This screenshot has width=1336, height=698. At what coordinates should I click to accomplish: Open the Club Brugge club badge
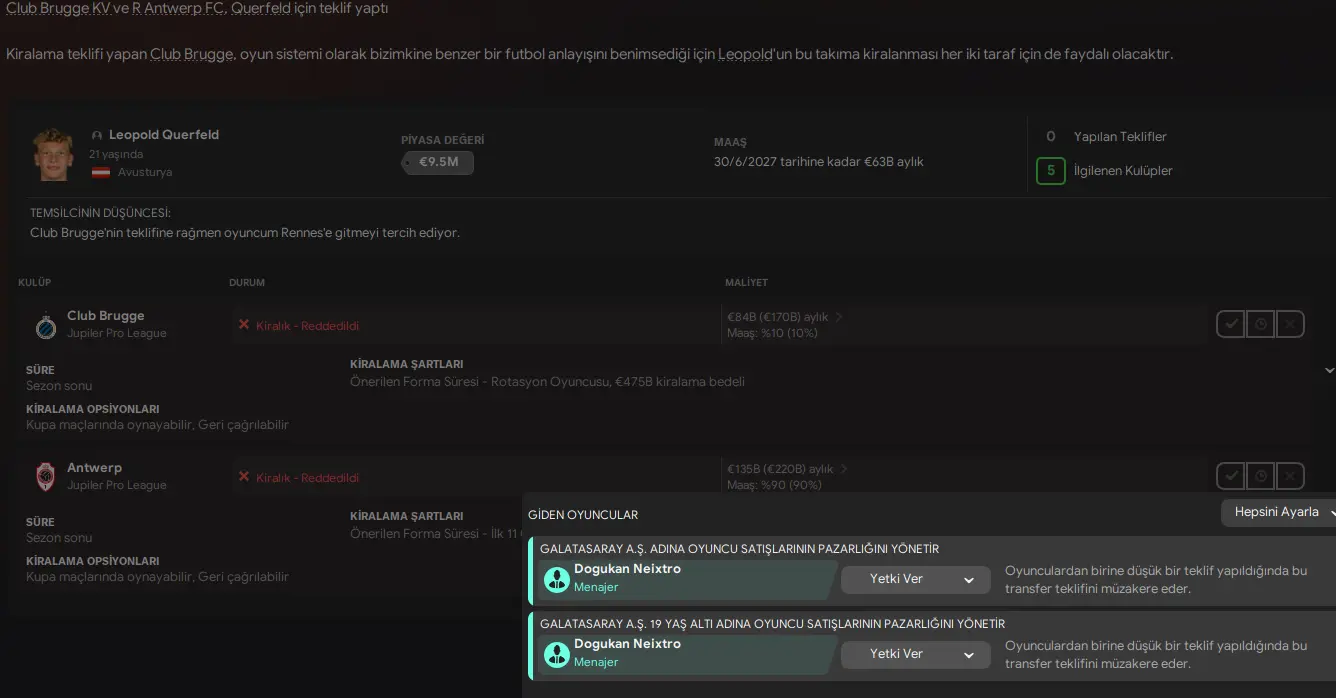pyautogui.click(x=45, y=325)
